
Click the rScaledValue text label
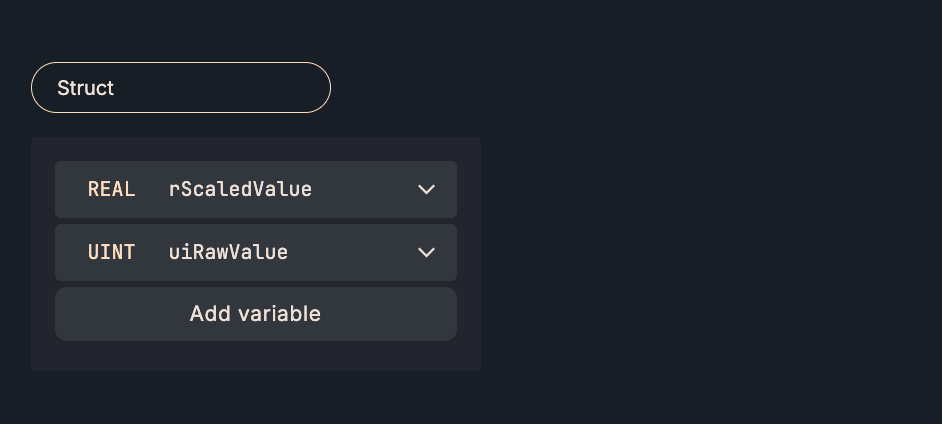[240, 189]
